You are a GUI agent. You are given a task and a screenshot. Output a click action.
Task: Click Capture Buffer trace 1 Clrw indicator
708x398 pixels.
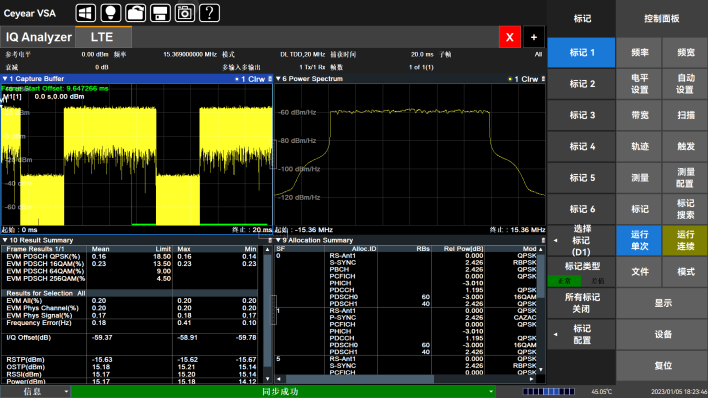click(250, 79)
